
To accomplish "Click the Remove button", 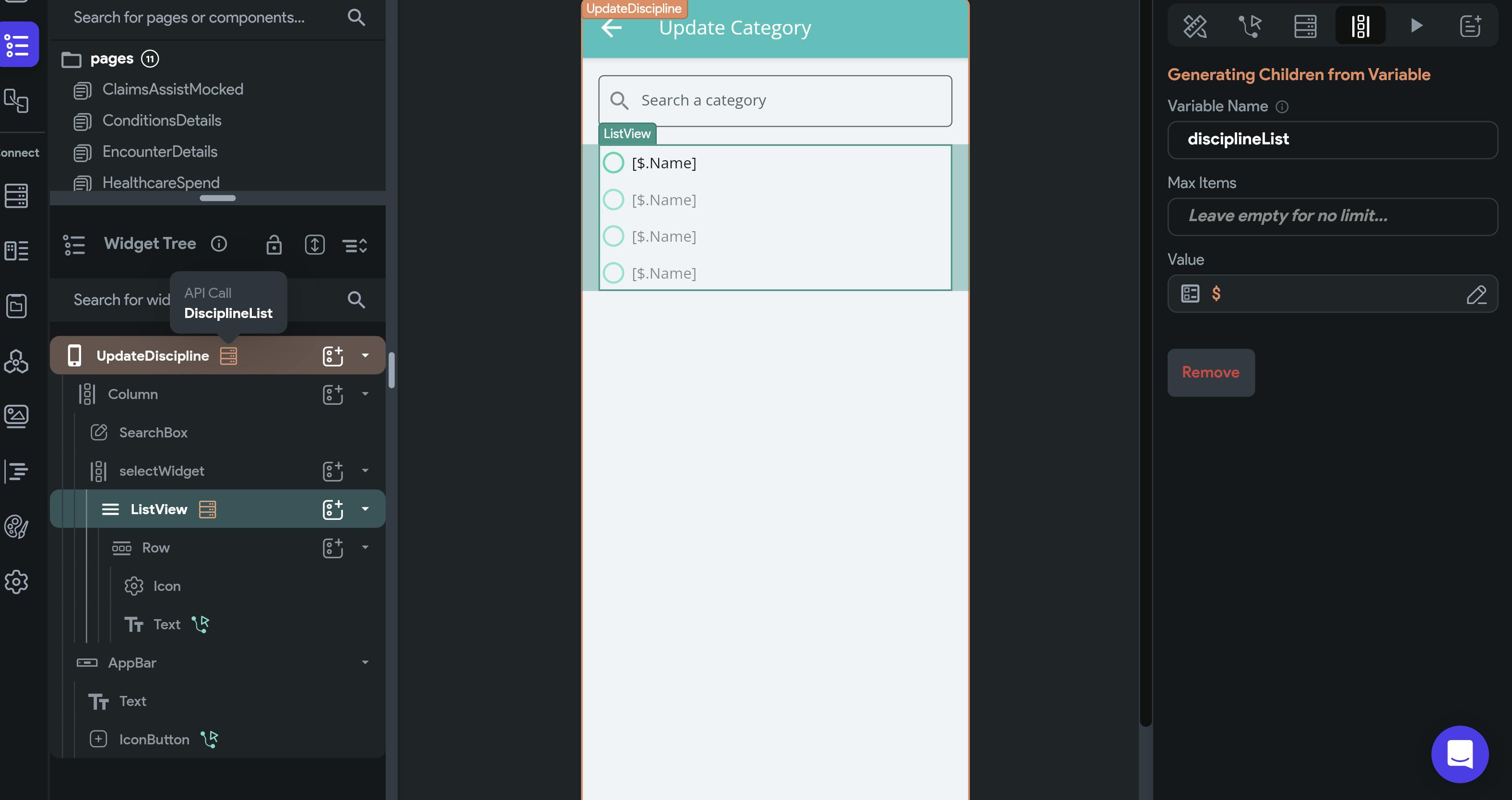I will 1210,373.
